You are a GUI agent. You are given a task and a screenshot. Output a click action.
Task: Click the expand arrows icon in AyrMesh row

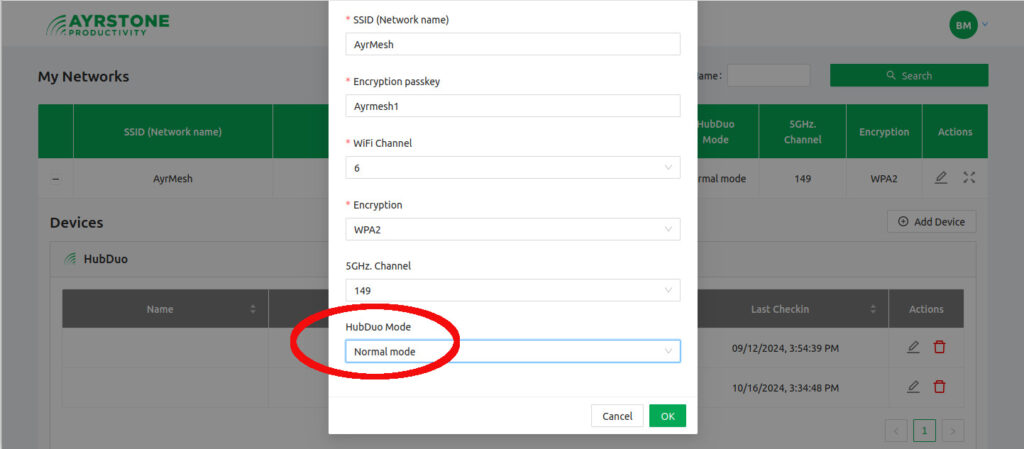coord(968,178)
